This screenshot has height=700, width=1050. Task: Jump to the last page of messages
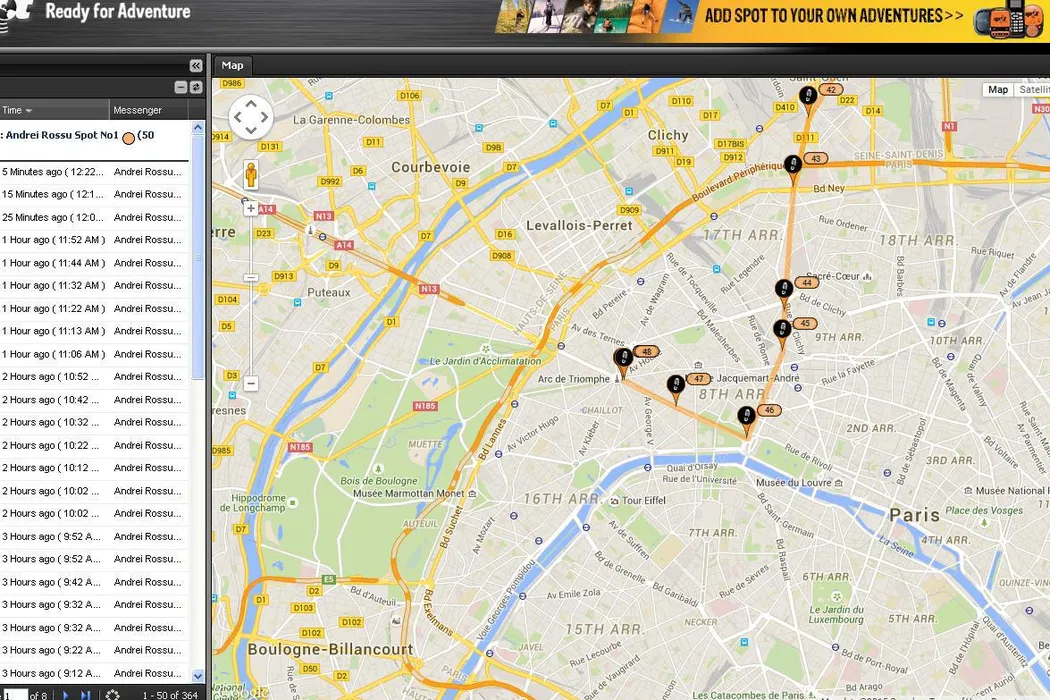point(85,695)
